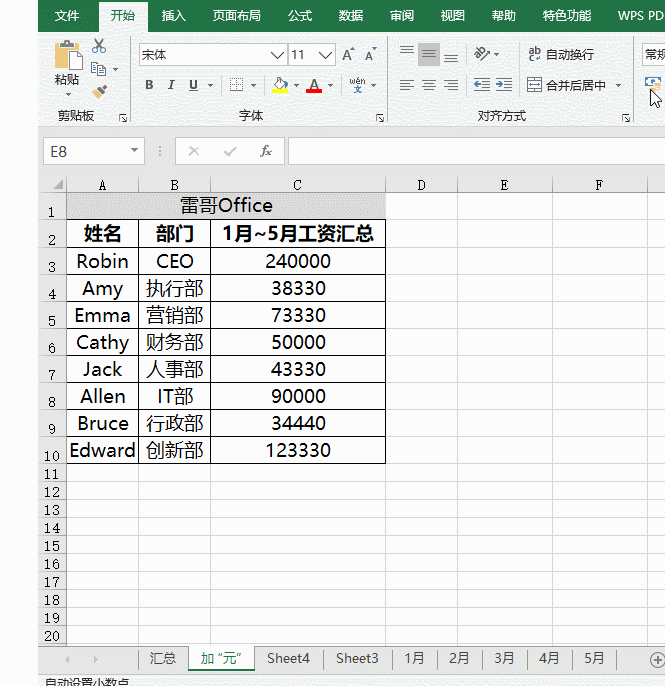The height and width of the screenshot is (686, 665).
Task: Click the Cut scissors icon
Action: (x=99, y=46)
